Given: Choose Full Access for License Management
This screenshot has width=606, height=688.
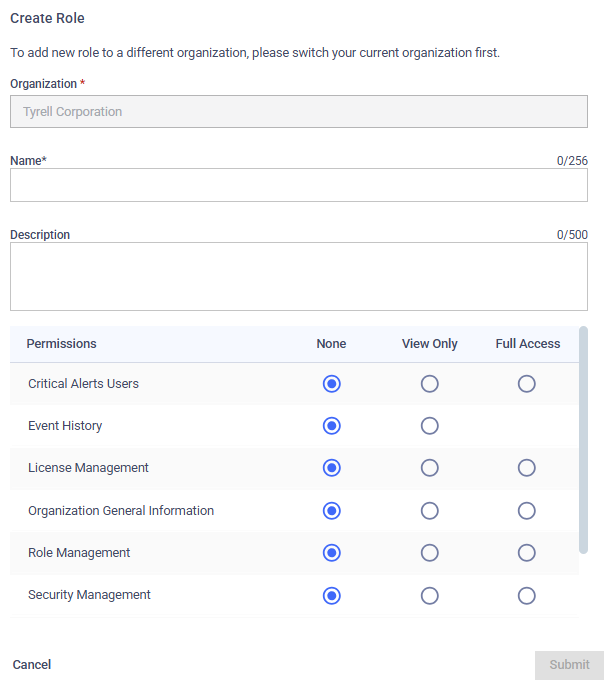Looking at the screenshot, I should pos(526,468).
